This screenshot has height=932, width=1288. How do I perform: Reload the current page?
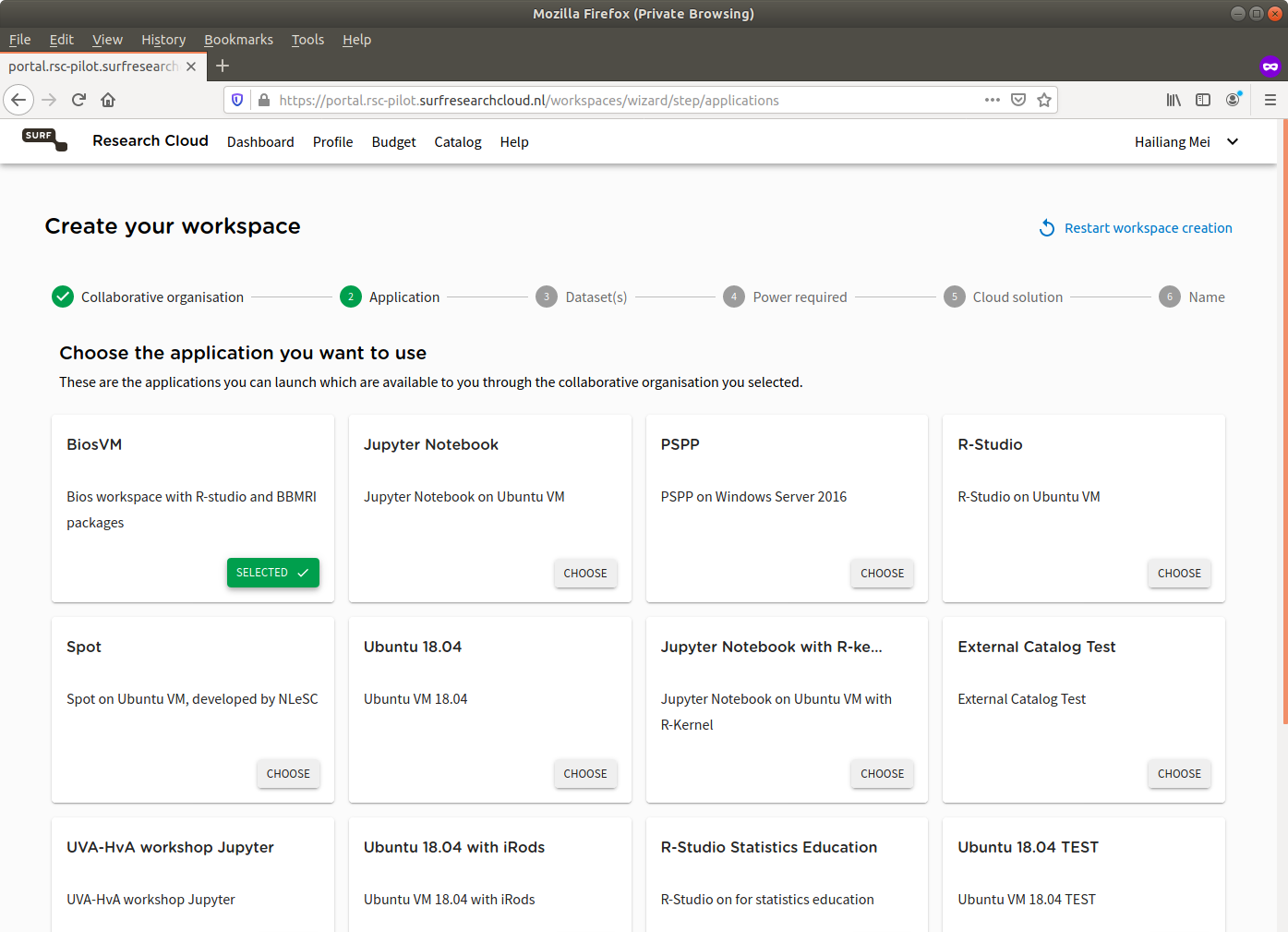point(78,100)
